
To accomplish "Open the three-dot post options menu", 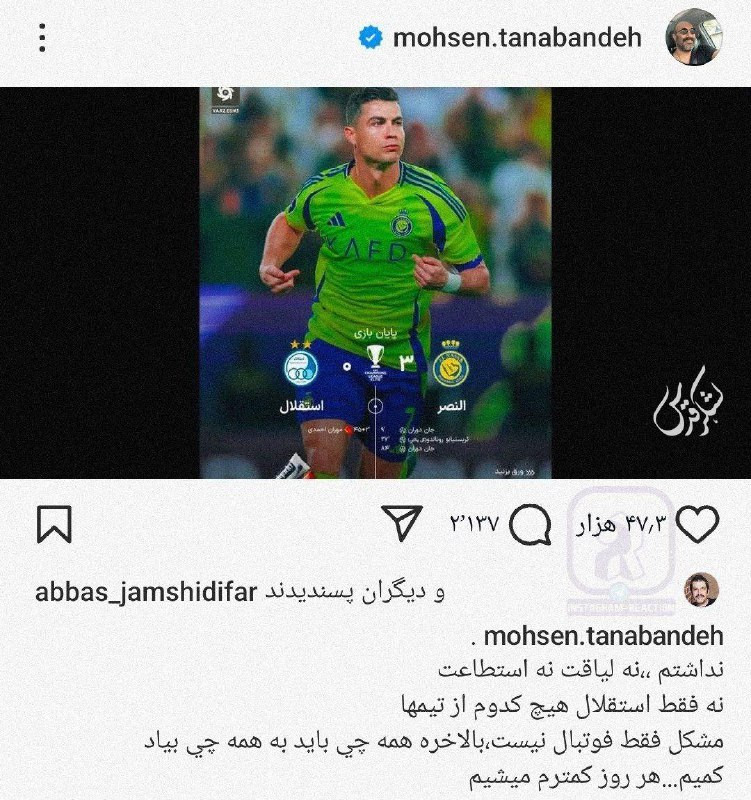I will [42, 38].
